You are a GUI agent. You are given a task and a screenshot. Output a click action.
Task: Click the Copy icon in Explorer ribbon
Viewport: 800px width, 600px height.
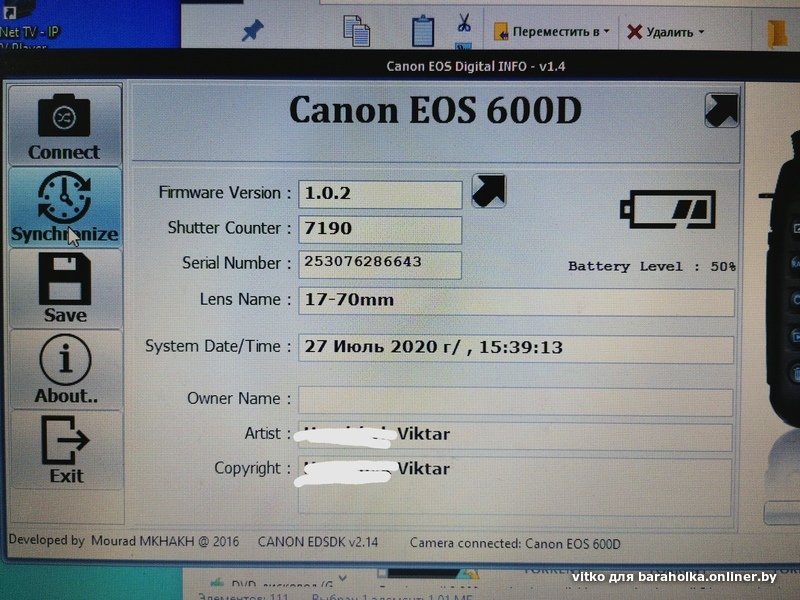[x=356, y=31]
